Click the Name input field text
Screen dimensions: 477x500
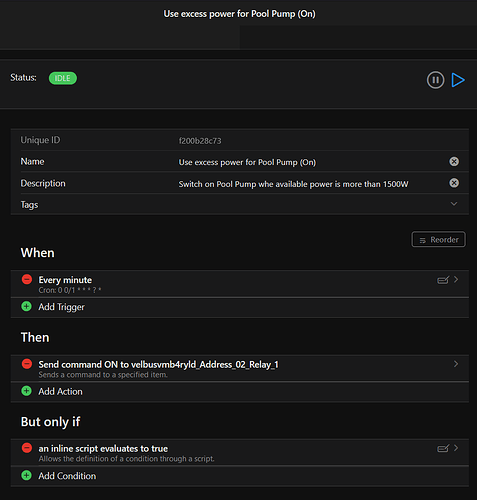247,162
